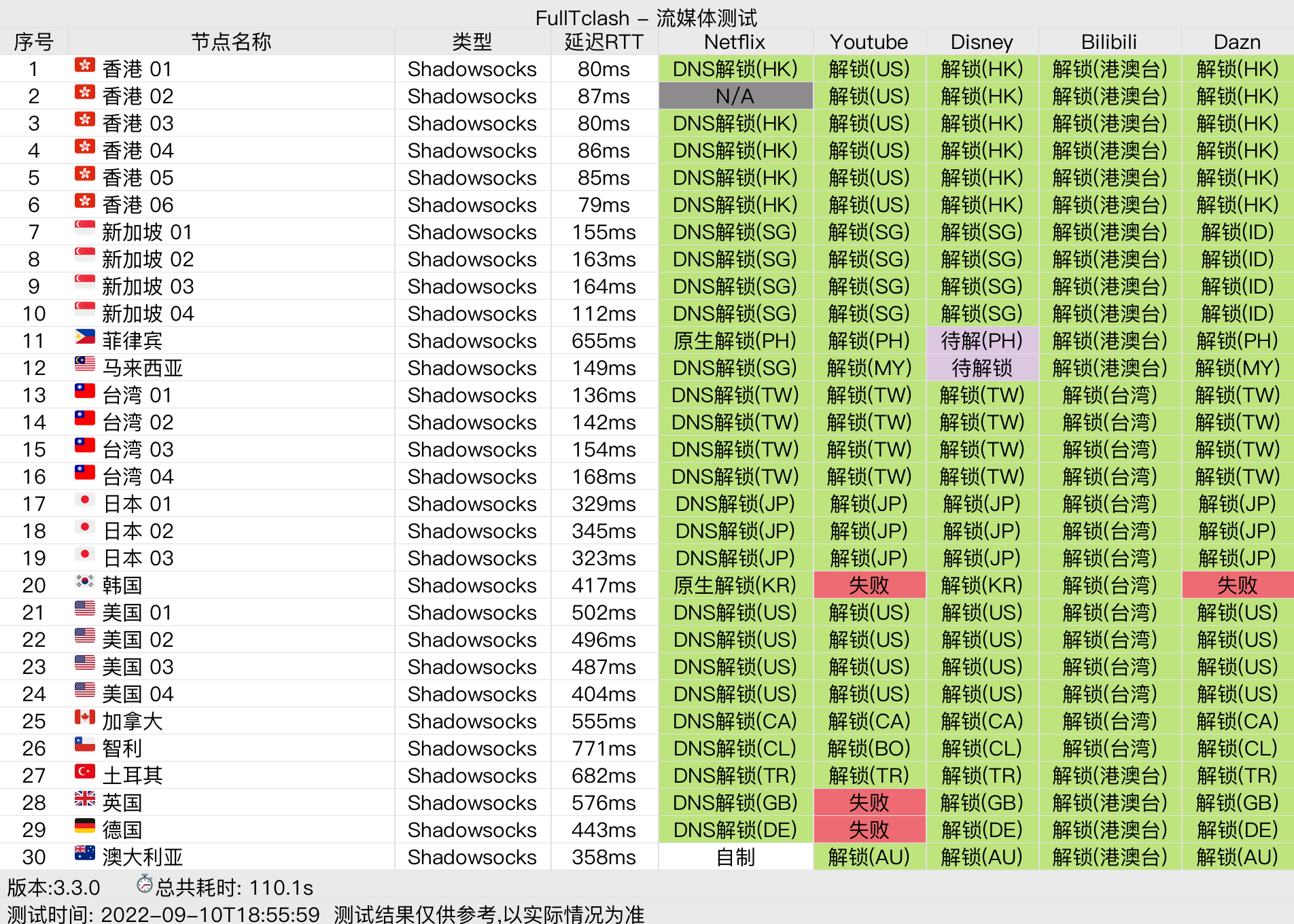This screenshot has width=1294, height=924.
Task: Click the Bilibili column header
Action: click(1110, 41)
